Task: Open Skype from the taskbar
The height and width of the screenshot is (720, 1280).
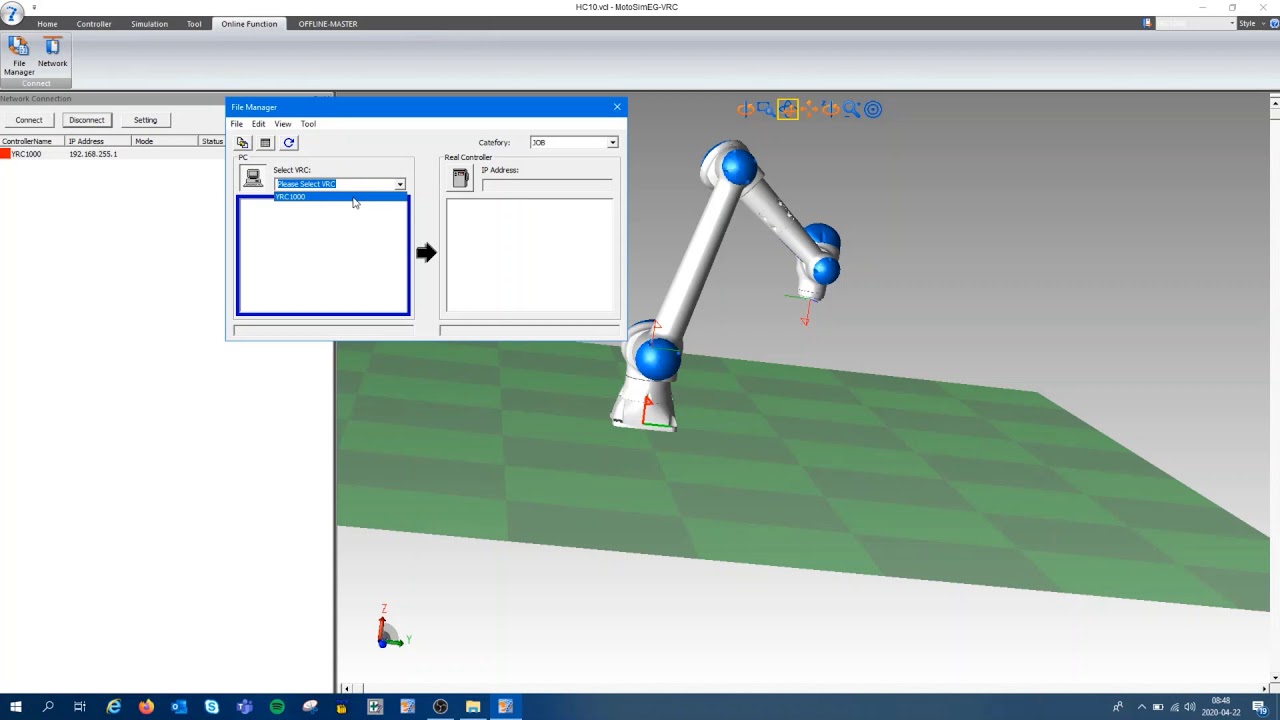Action: (212, 707)
